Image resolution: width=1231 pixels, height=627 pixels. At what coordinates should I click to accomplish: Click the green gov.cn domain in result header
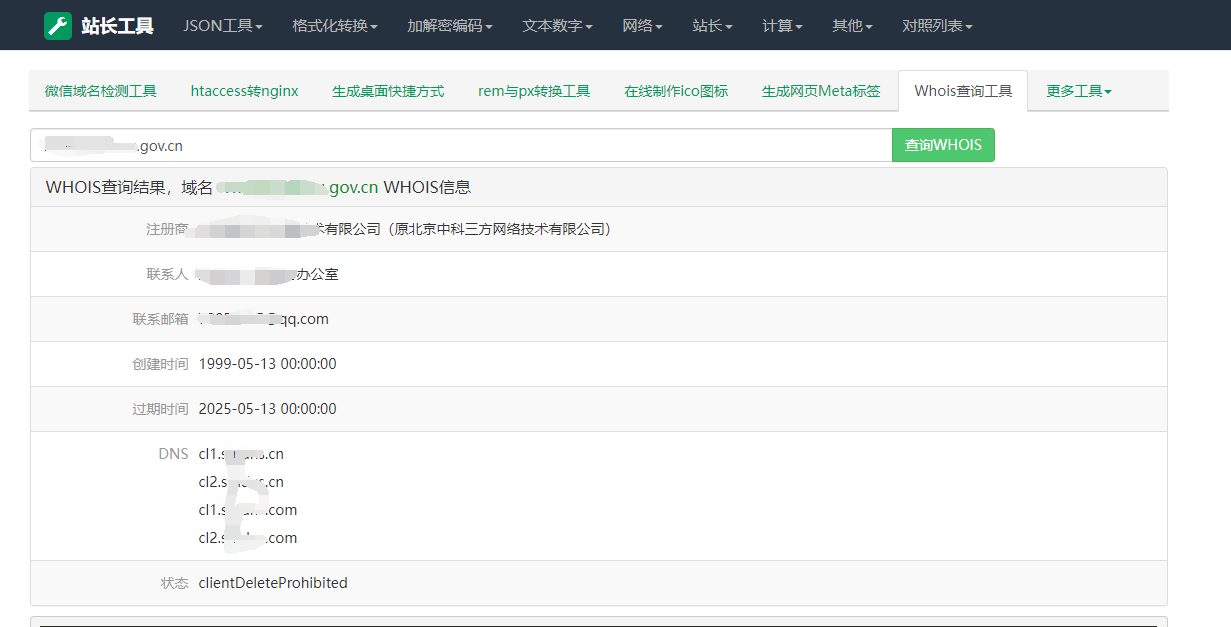298,187
